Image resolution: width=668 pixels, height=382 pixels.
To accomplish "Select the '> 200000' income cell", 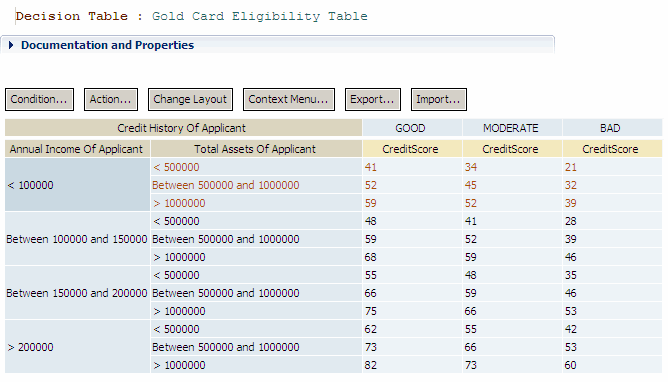I will [77, 347].
